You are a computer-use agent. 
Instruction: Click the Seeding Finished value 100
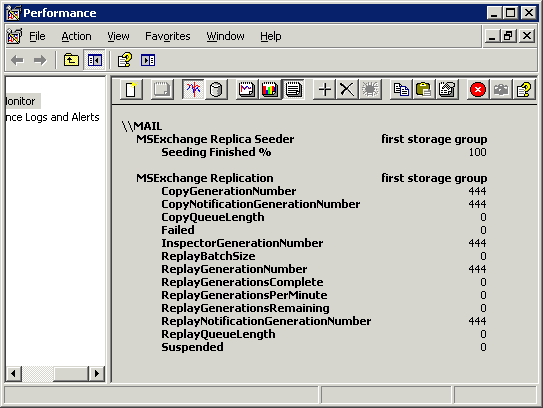[478, 152]
